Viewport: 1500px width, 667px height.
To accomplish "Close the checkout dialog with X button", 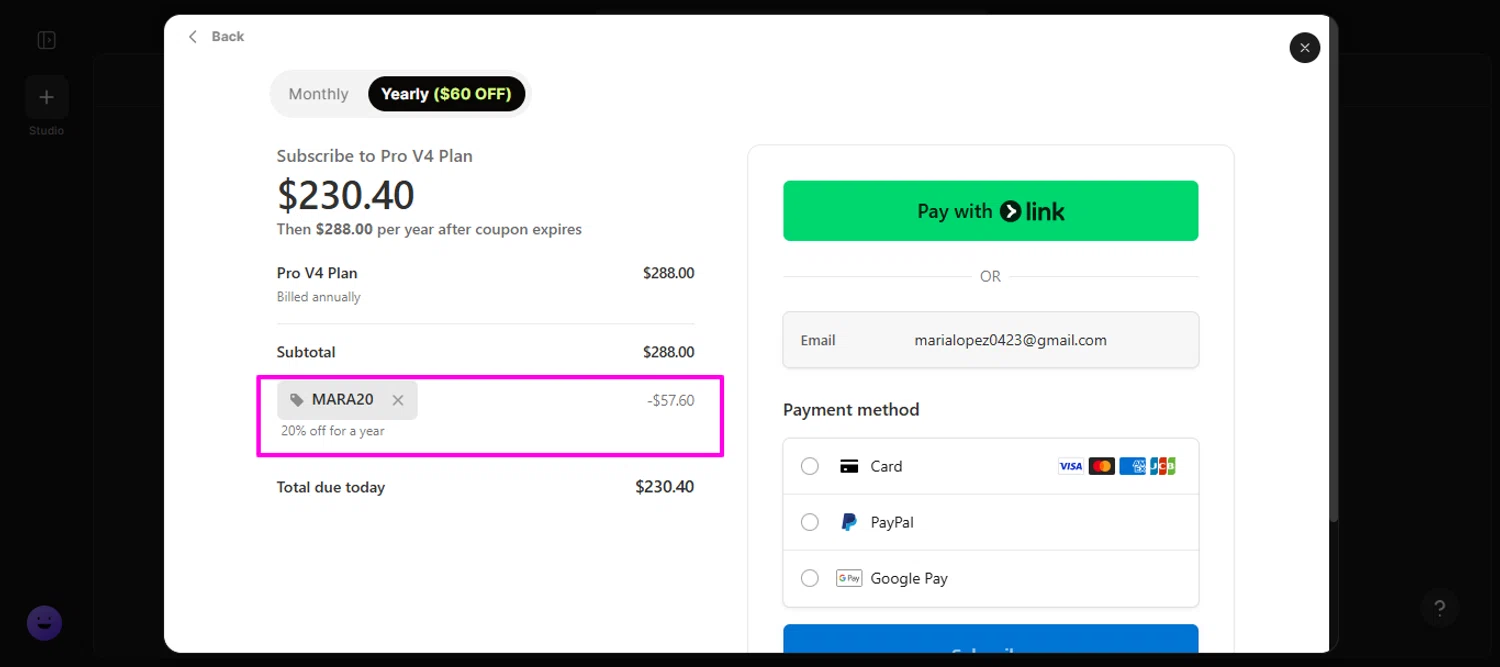I will point(1304,47).
